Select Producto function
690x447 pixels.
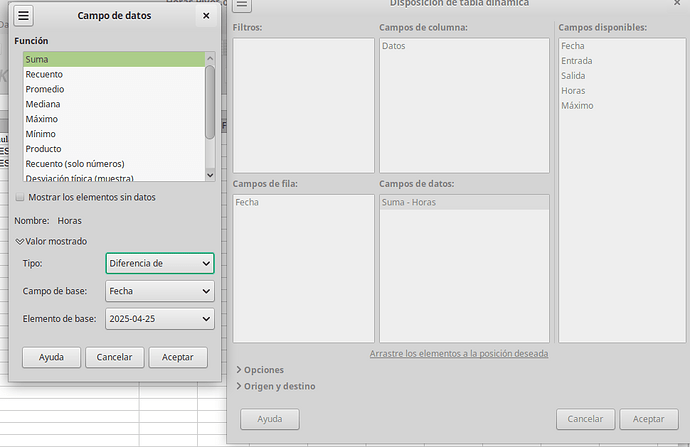(114, 149)
